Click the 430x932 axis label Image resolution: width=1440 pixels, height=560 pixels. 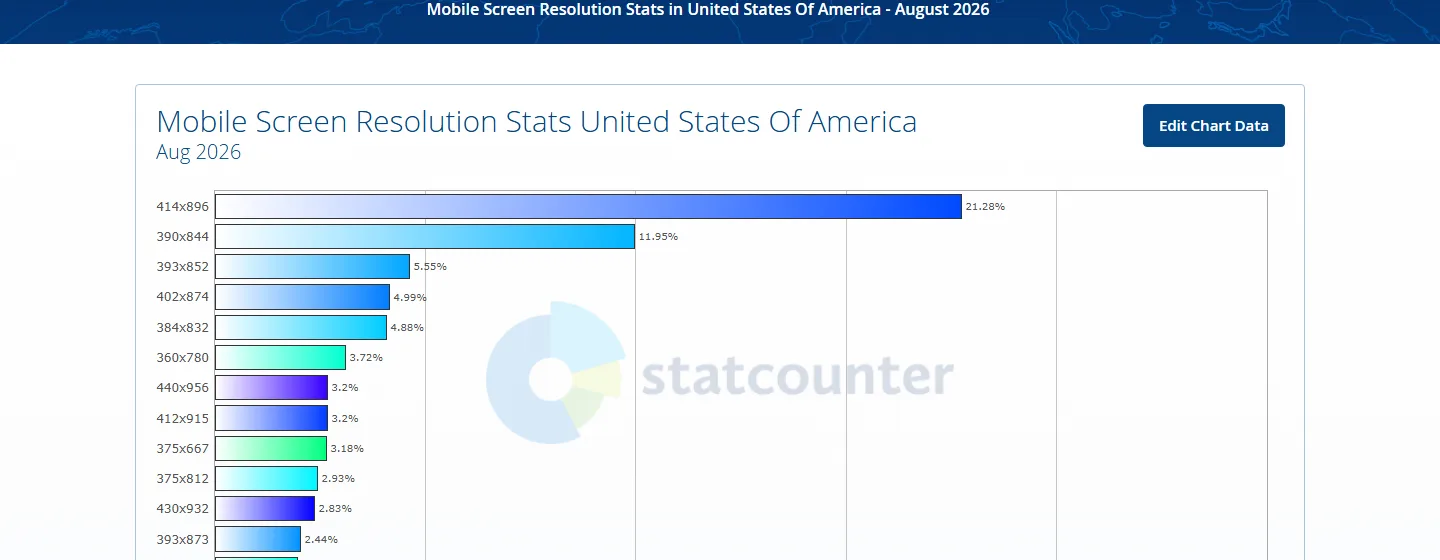point(183,508)
